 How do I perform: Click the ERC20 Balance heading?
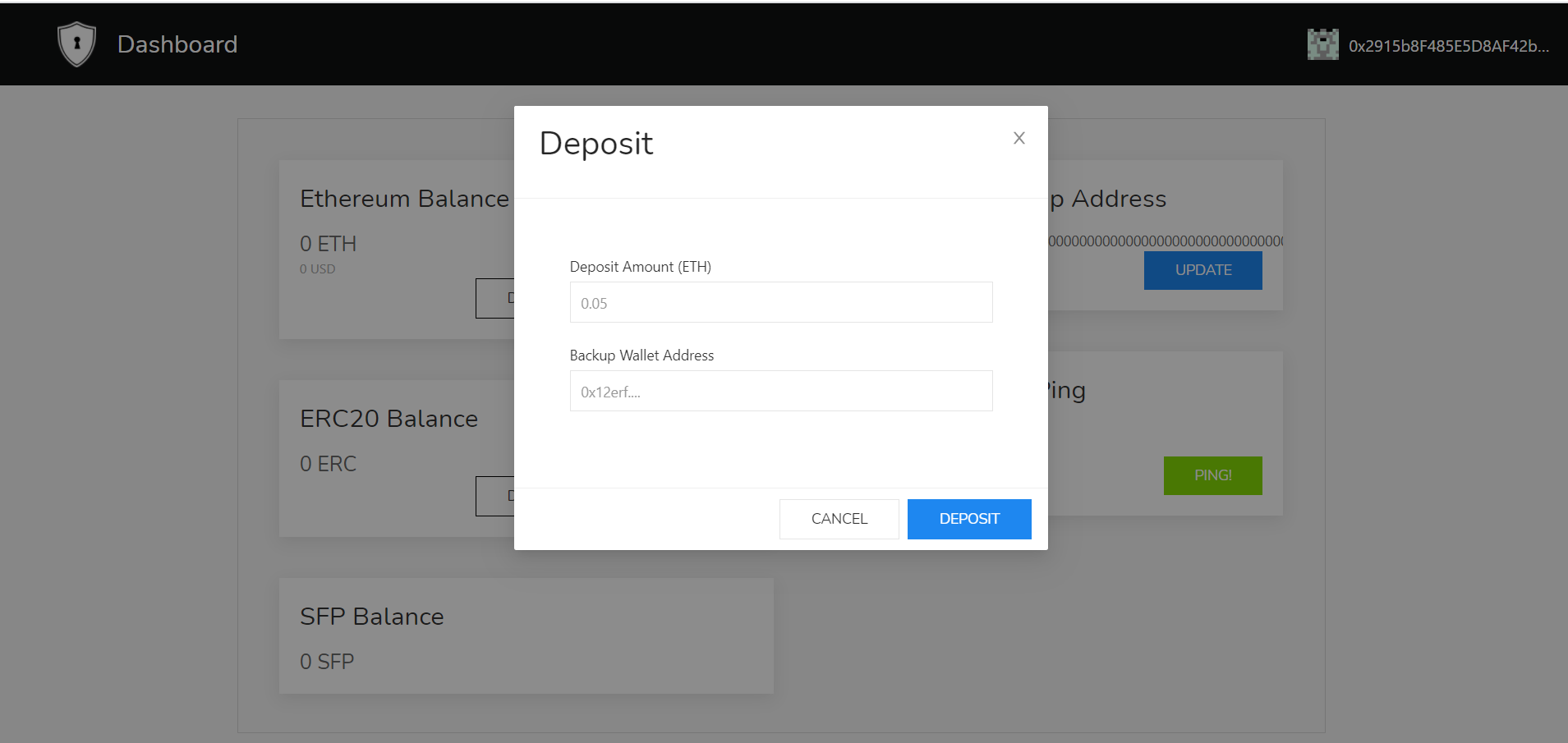click(389, 419)
